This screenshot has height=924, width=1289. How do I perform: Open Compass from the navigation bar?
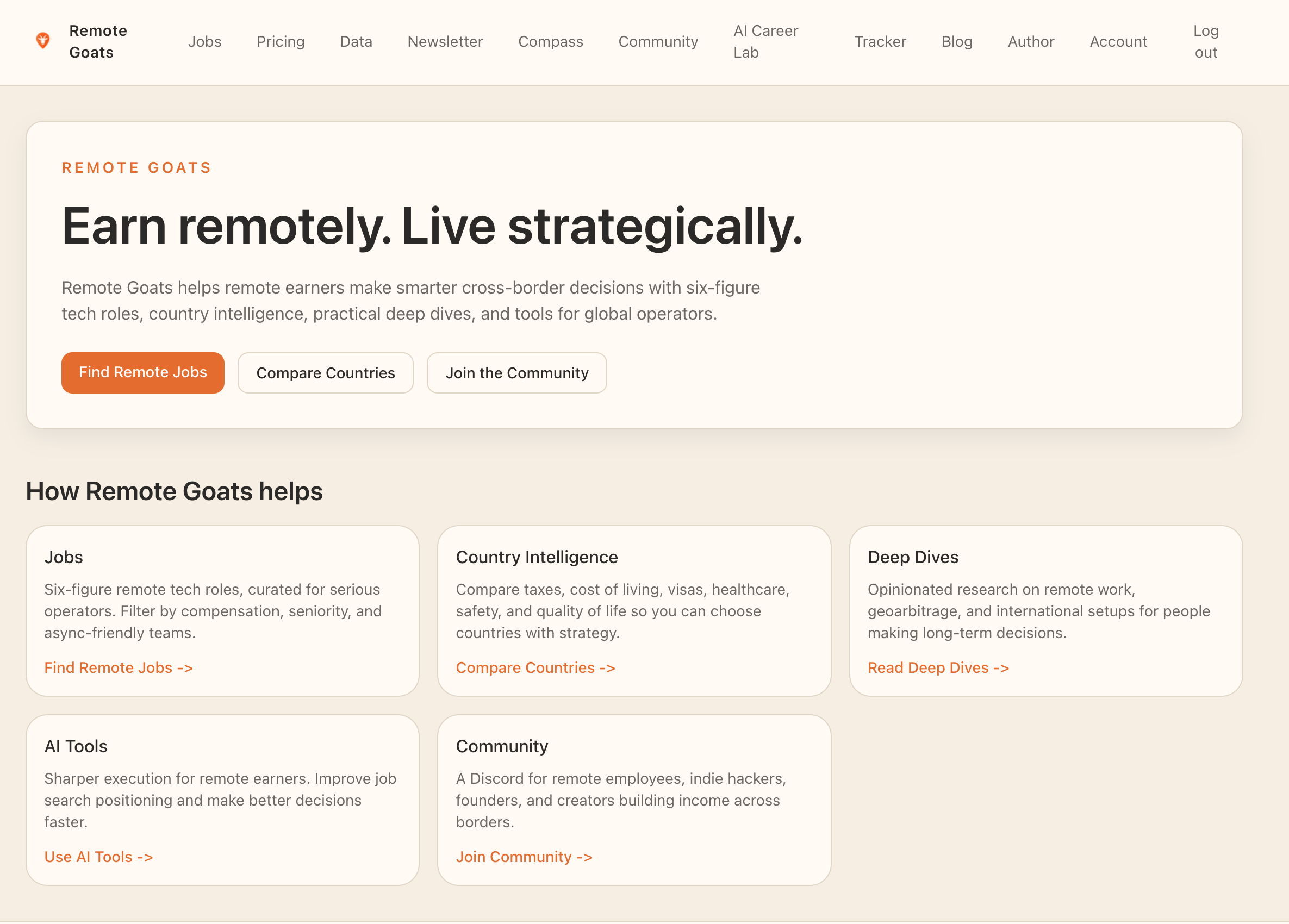[550, 41]
